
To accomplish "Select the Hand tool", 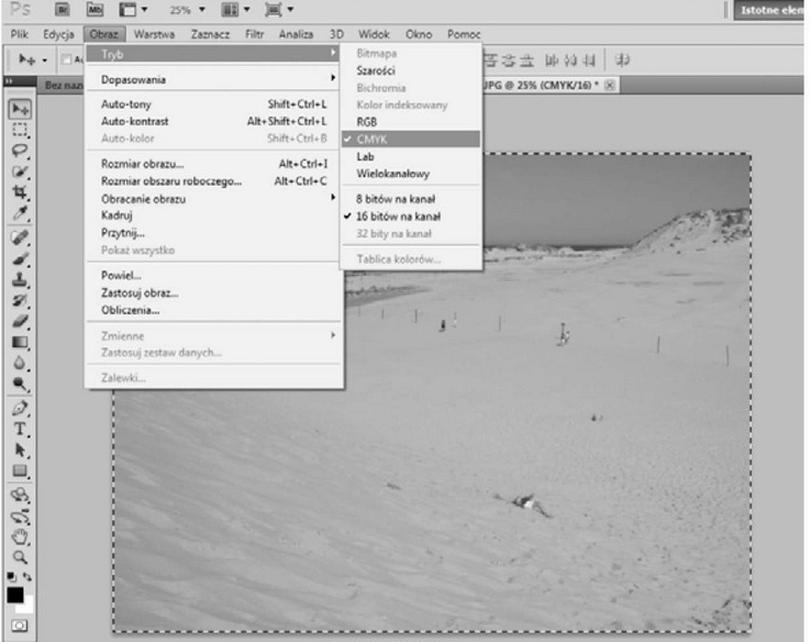I will tap(19, 537).
